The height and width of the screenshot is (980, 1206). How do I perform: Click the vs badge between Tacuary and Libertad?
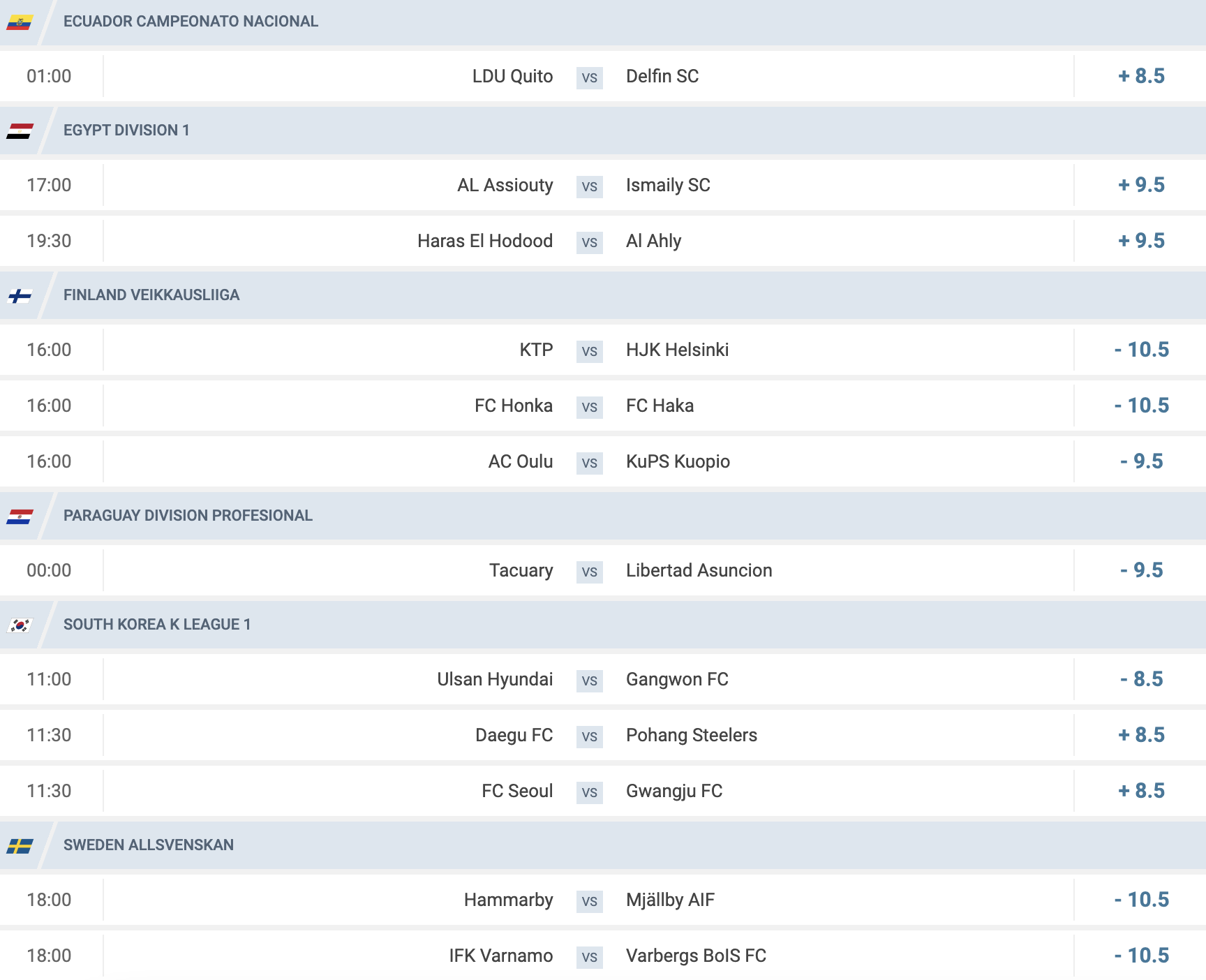click(590, 572)
